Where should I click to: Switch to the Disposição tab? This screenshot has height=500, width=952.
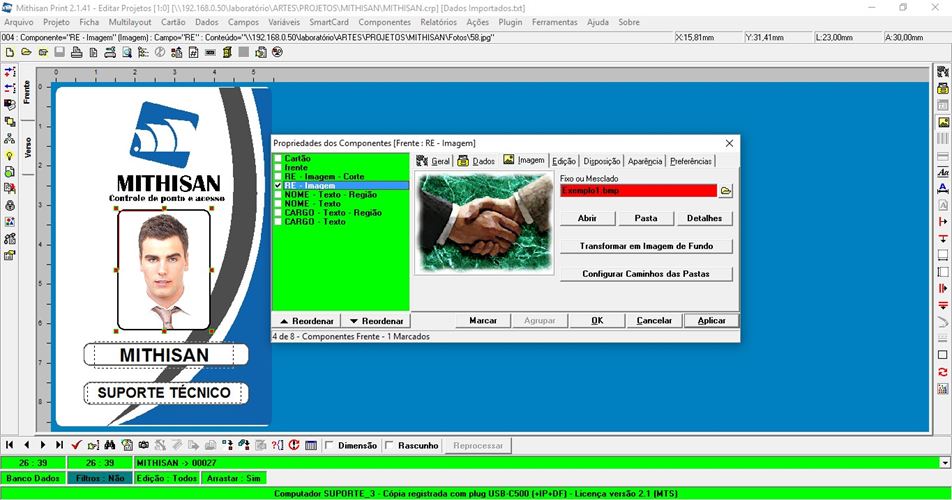(602, 161)
